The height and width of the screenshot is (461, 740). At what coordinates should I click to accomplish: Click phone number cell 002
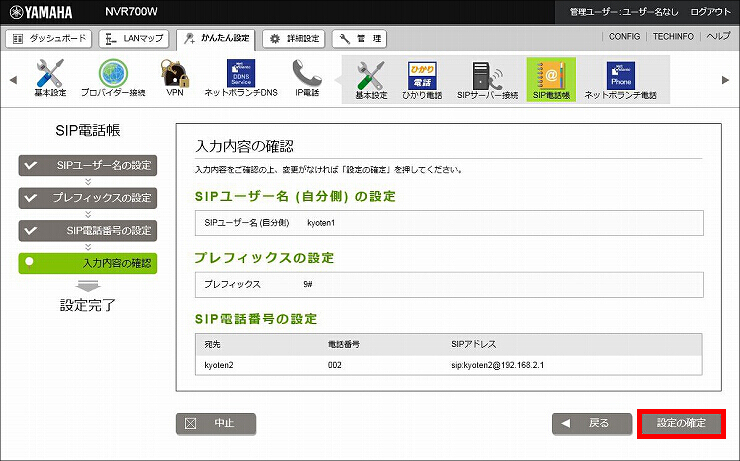[x=335, y=365]
